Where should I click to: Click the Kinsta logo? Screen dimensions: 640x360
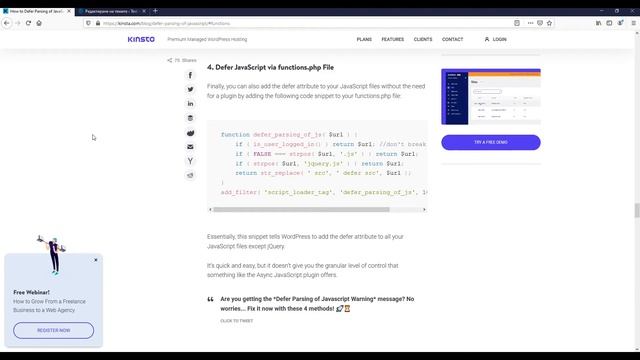(x=141, y=39)
